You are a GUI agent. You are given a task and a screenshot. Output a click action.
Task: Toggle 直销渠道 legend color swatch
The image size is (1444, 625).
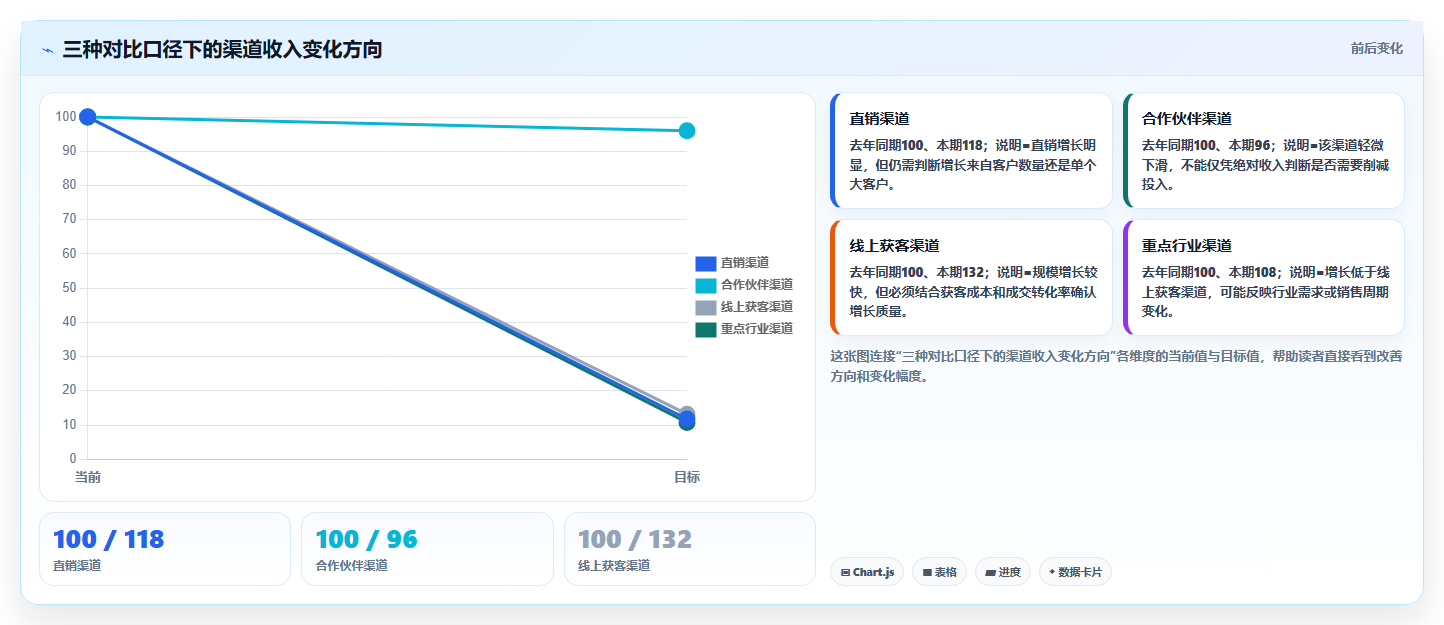(x=706, y=263)
